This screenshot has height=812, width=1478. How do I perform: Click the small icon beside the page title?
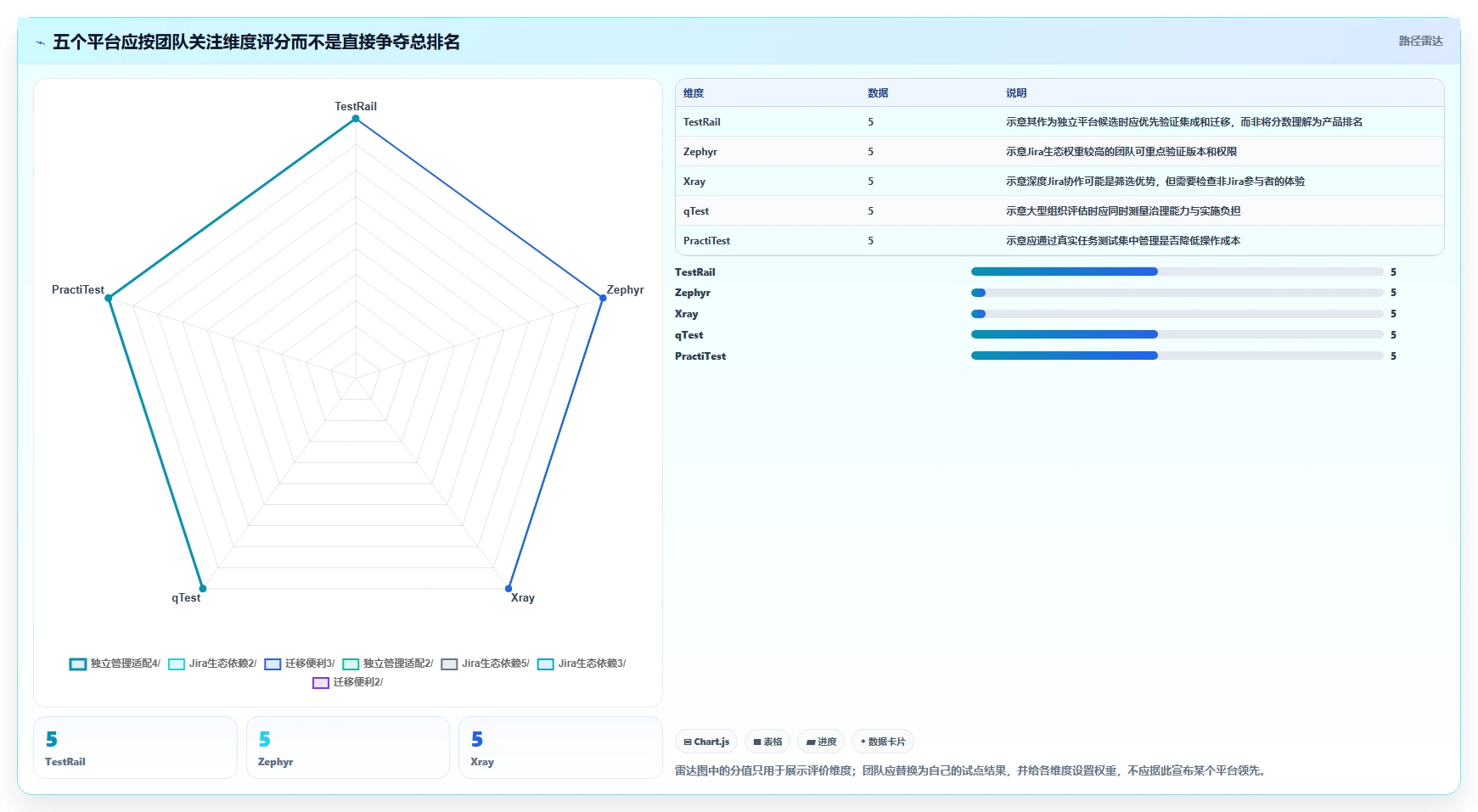pyautogui.click(x=40, y=42)
